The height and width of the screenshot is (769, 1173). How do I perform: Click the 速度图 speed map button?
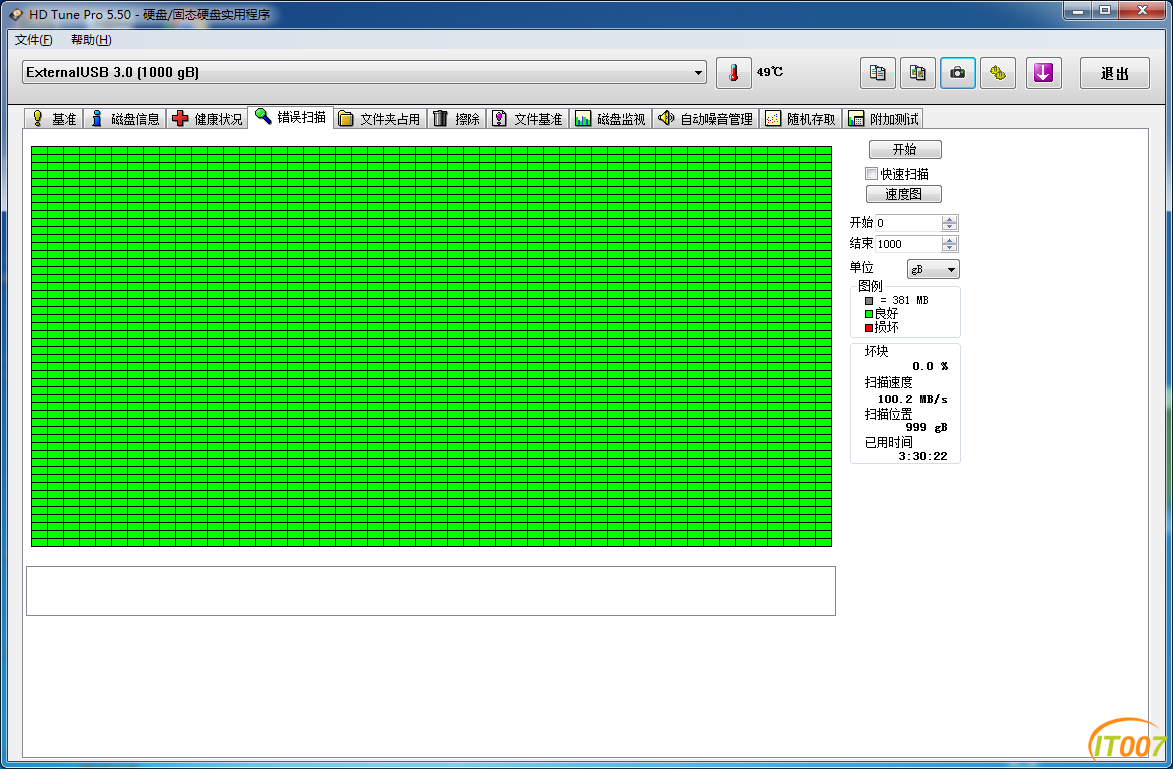904,194
